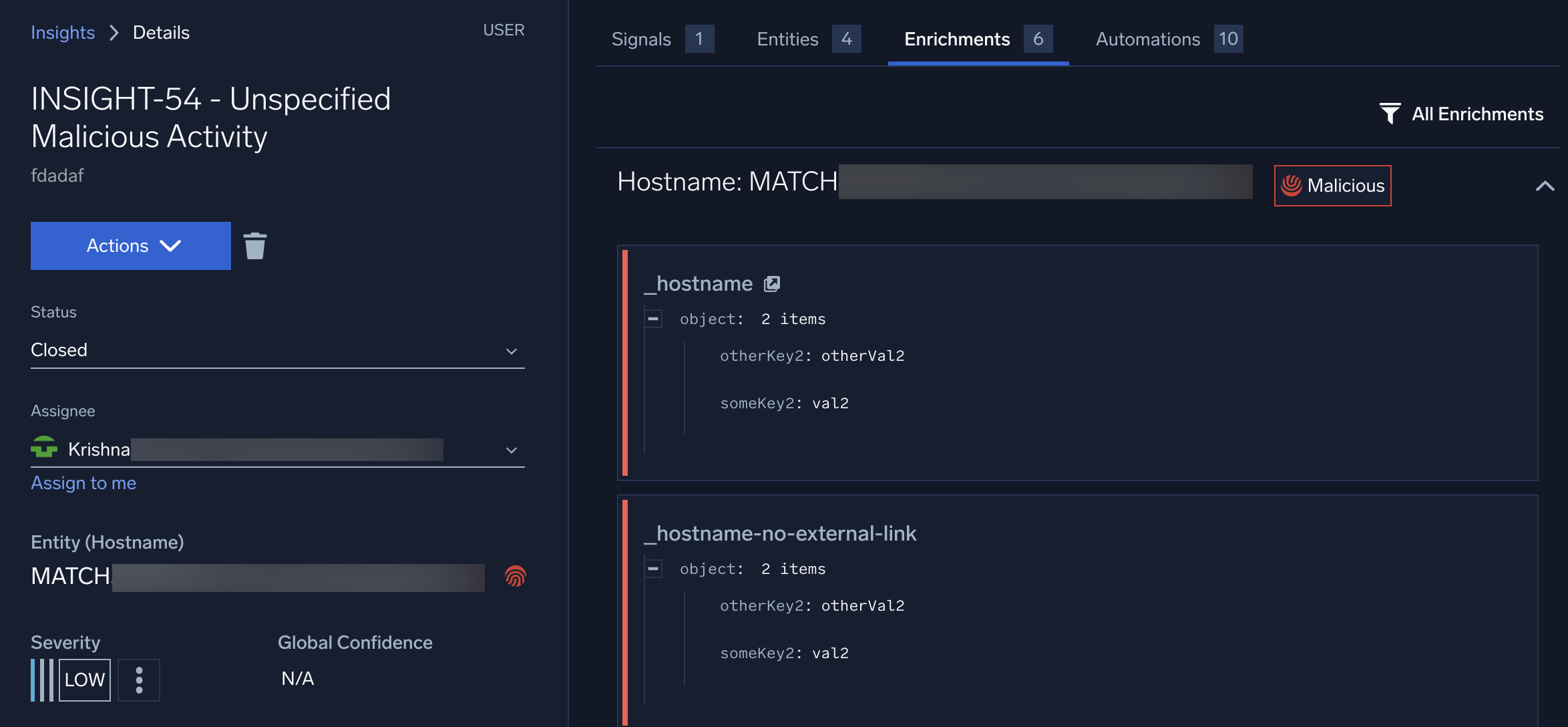
Task: Delete the insight using the trash icon
Action: point(256,245)
